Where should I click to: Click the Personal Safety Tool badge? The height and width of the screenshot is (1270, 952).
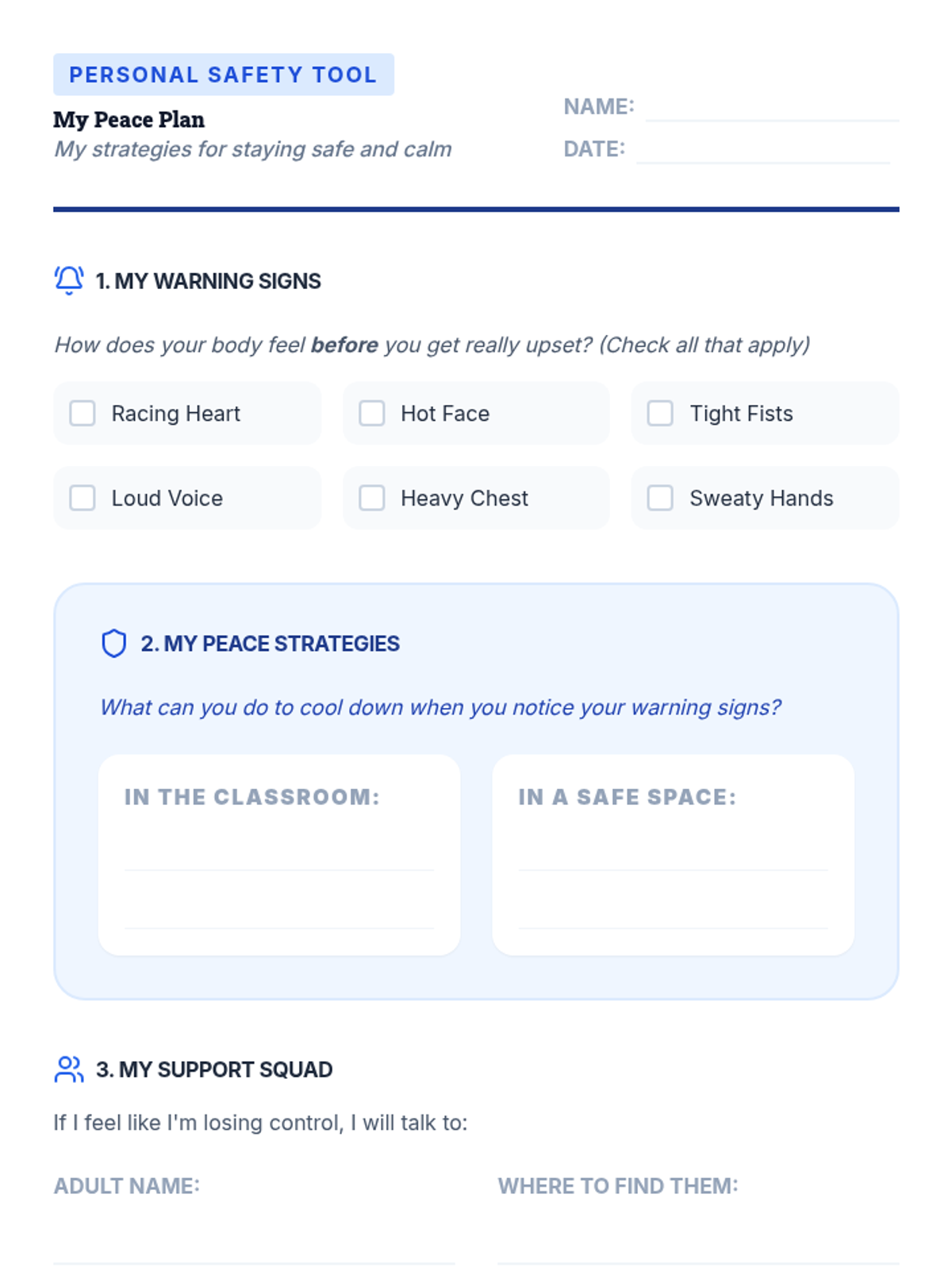click(224, 75)
